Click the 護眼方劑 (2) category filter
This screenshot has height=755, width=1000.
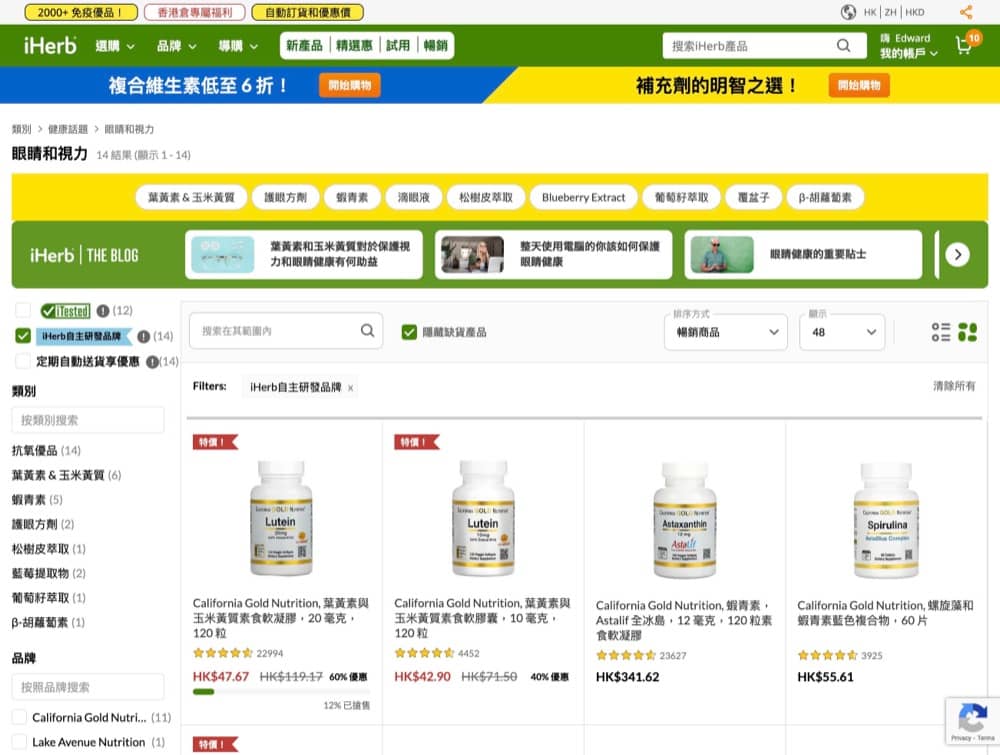tap(43, 524)
